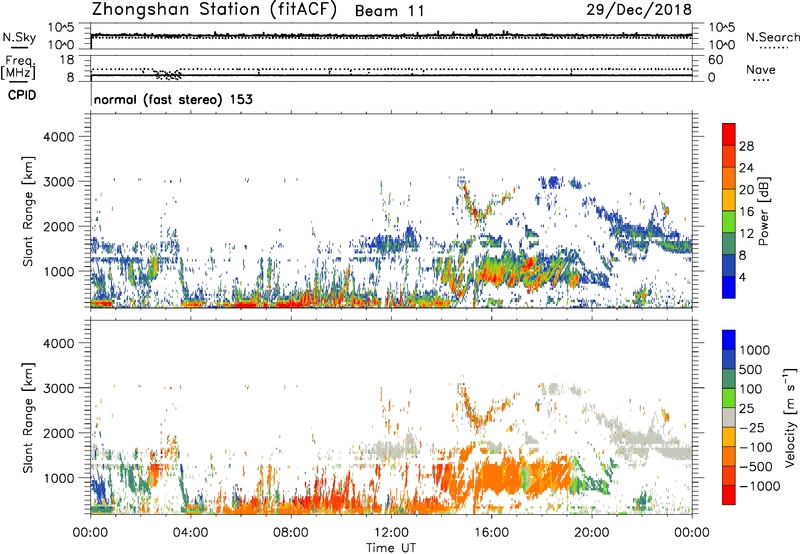
Task: Click the 'Time UT' axis label
Action: click(x=391, y=548)
